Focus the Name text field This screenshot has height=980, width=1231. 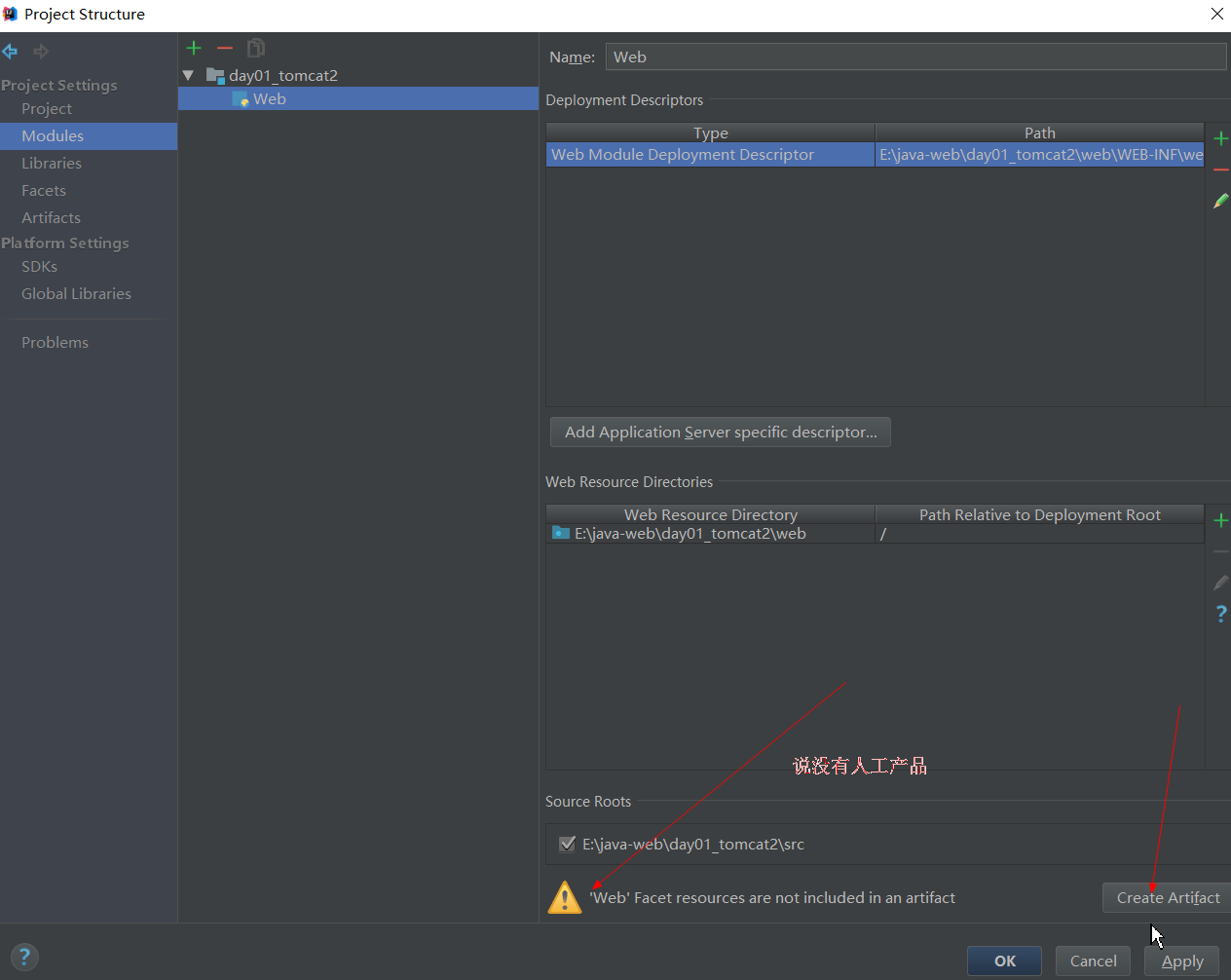click(915, 57)
